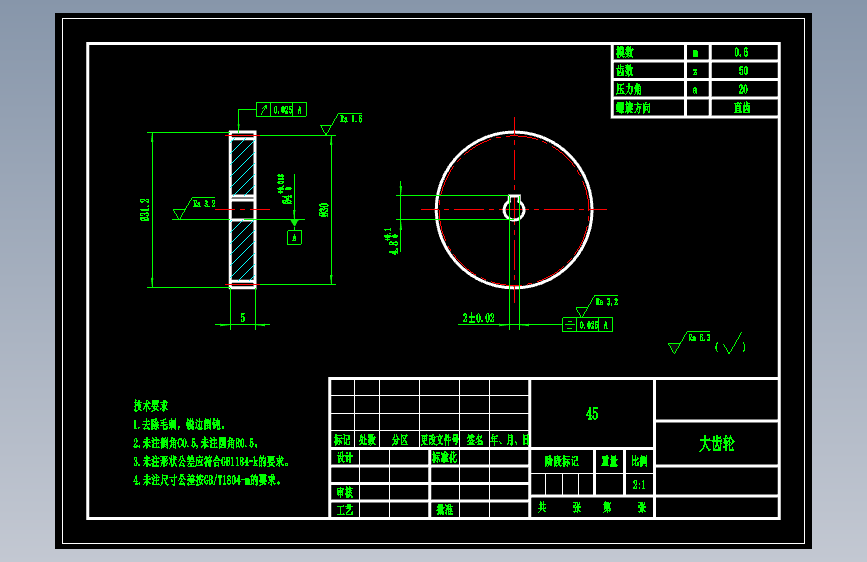This screenshot has width=867, height=562.
Task: Click the pressure angle label 压力角
Action: click(629, 89)
